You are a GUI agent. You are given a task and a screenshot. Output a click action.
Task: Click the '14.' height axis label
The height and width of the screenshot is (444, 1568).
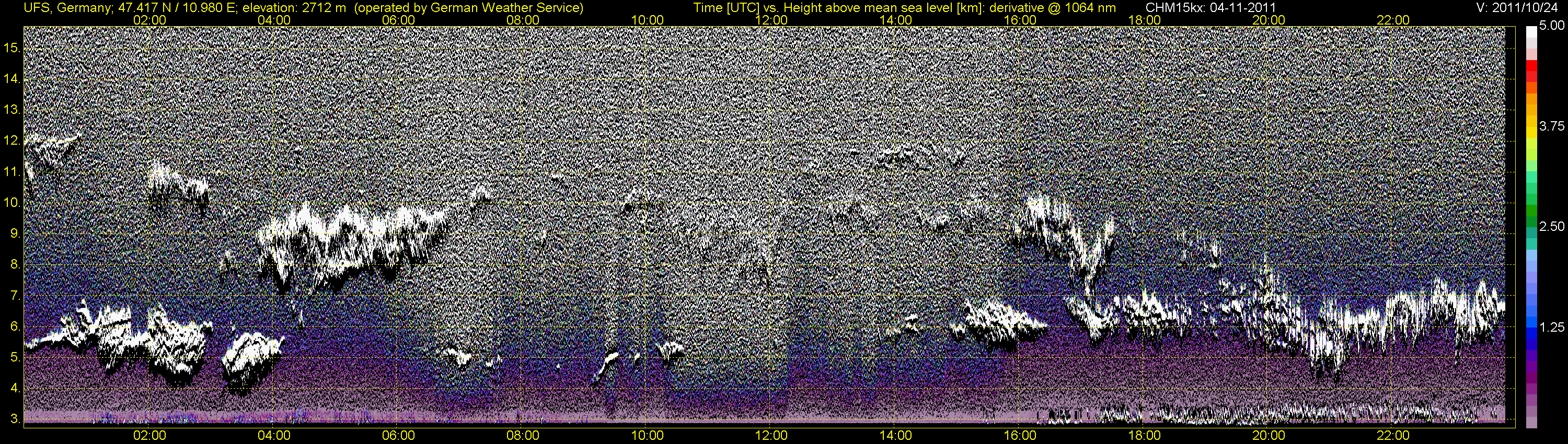[13, 79]
